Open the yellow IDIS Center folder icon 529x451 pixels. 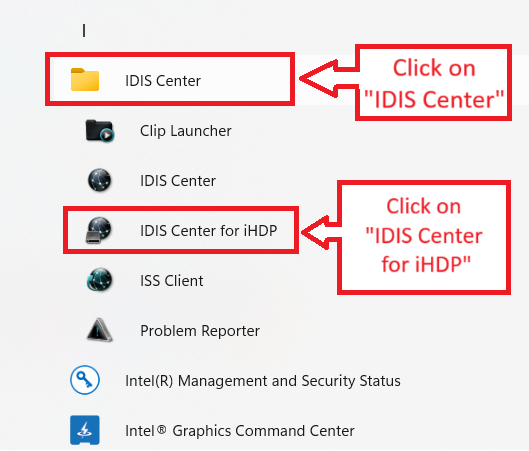pyautogui.click(x=85, y=80)
